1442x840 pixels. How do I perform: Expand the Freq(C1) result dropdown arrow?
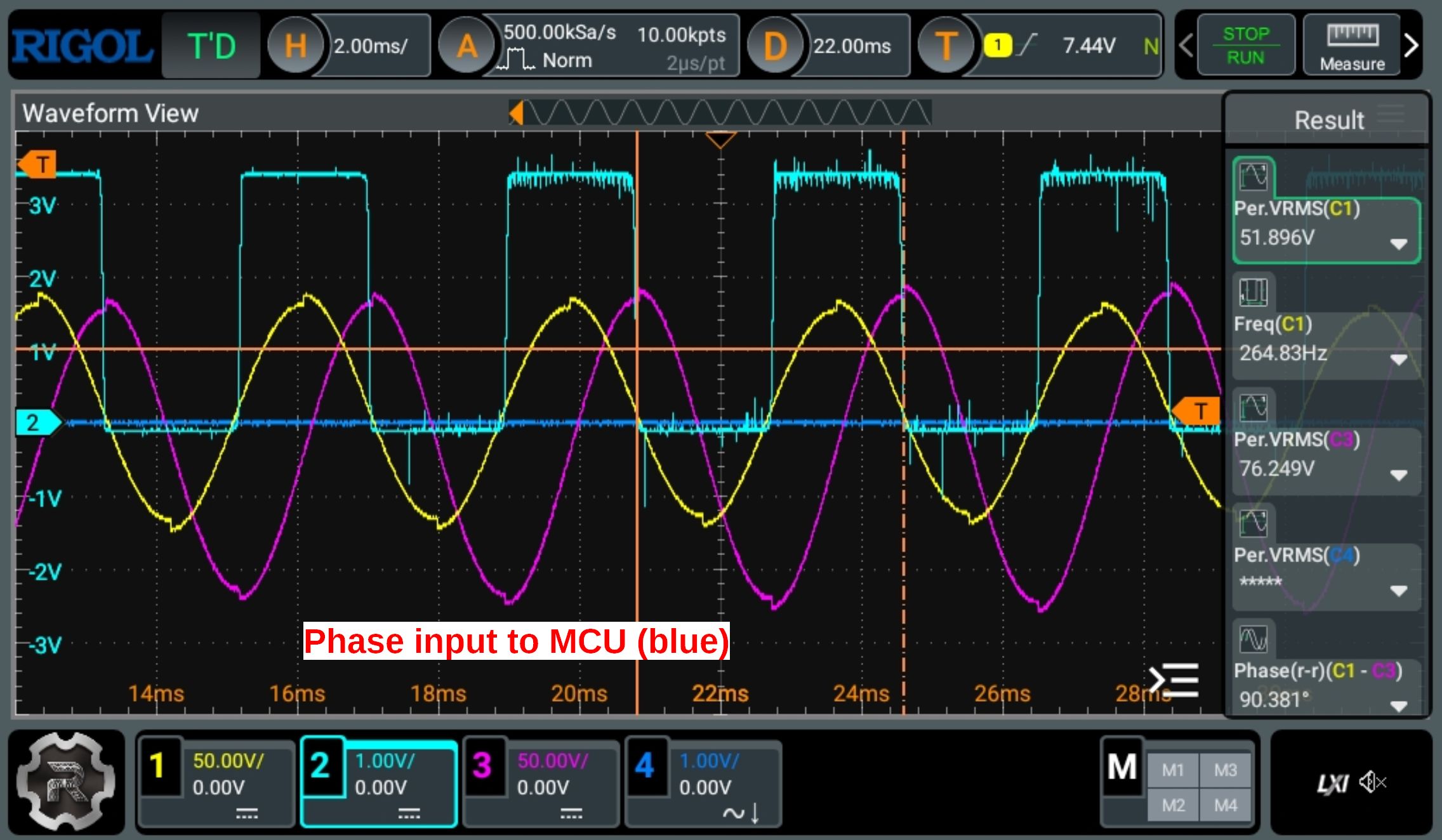pos(1398,360)
